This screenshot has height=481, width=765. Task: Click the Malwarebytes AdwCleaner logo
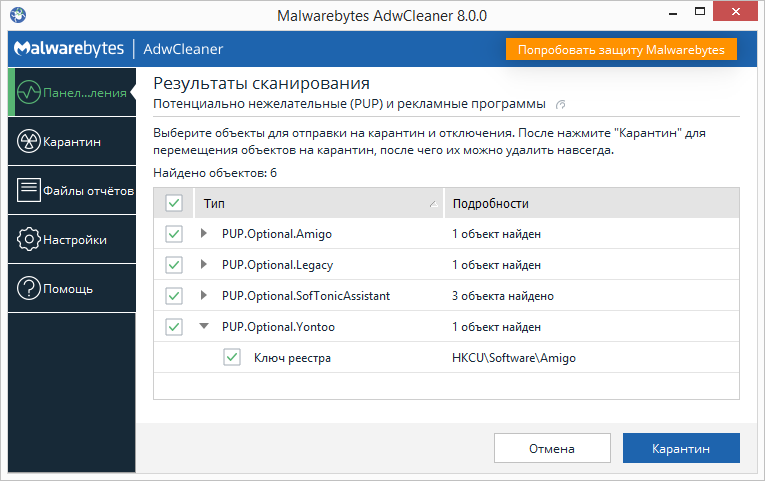click(x=119, y=49)
